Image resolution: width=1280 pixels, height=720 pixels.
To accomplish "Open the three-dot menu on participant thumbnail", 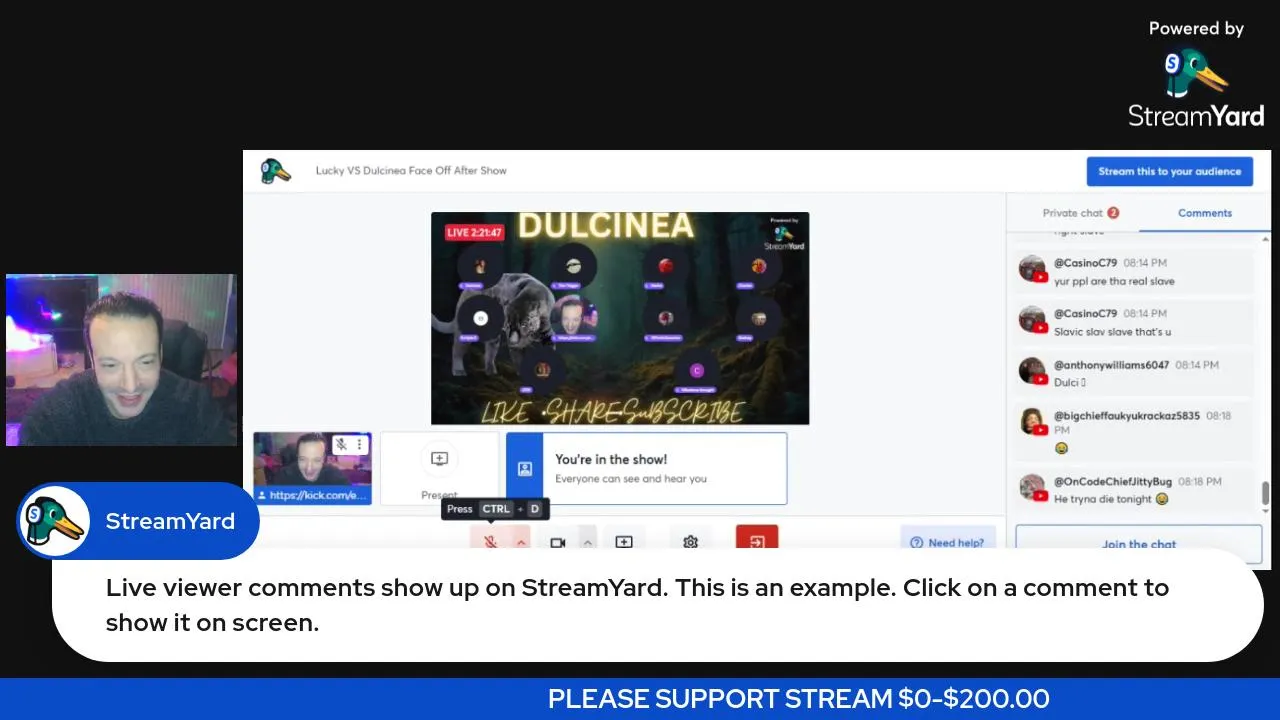I will coord(359,445).
